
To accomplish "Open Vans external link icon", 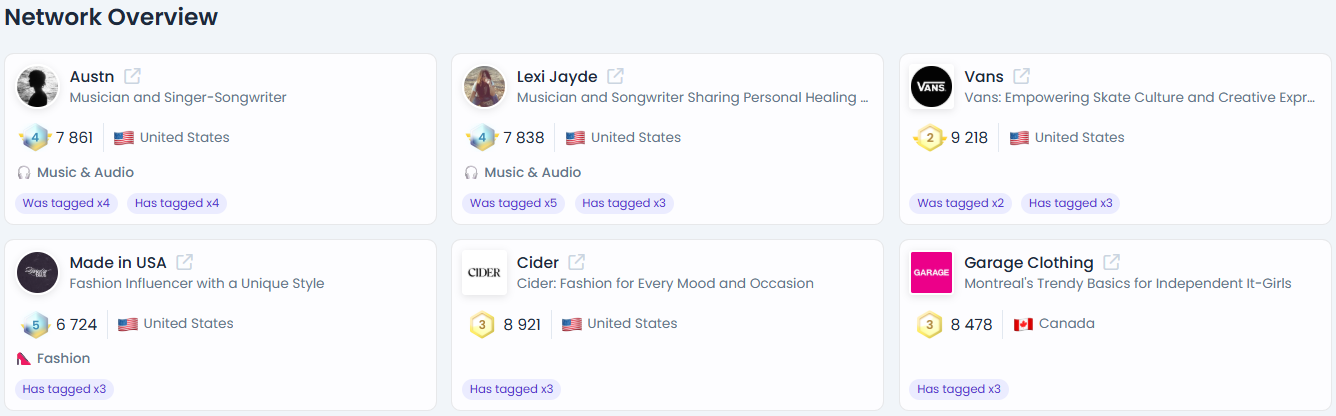I will (1022, 76).
